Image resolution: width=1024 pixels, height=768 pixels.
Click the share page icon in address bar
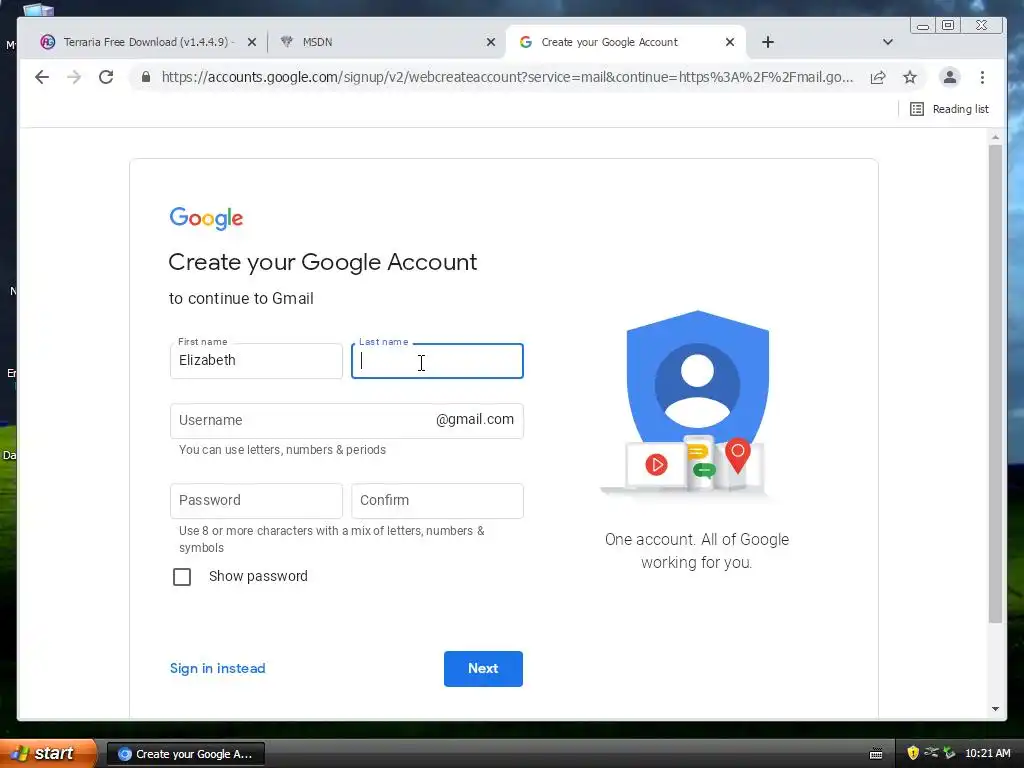coord(878,77)
